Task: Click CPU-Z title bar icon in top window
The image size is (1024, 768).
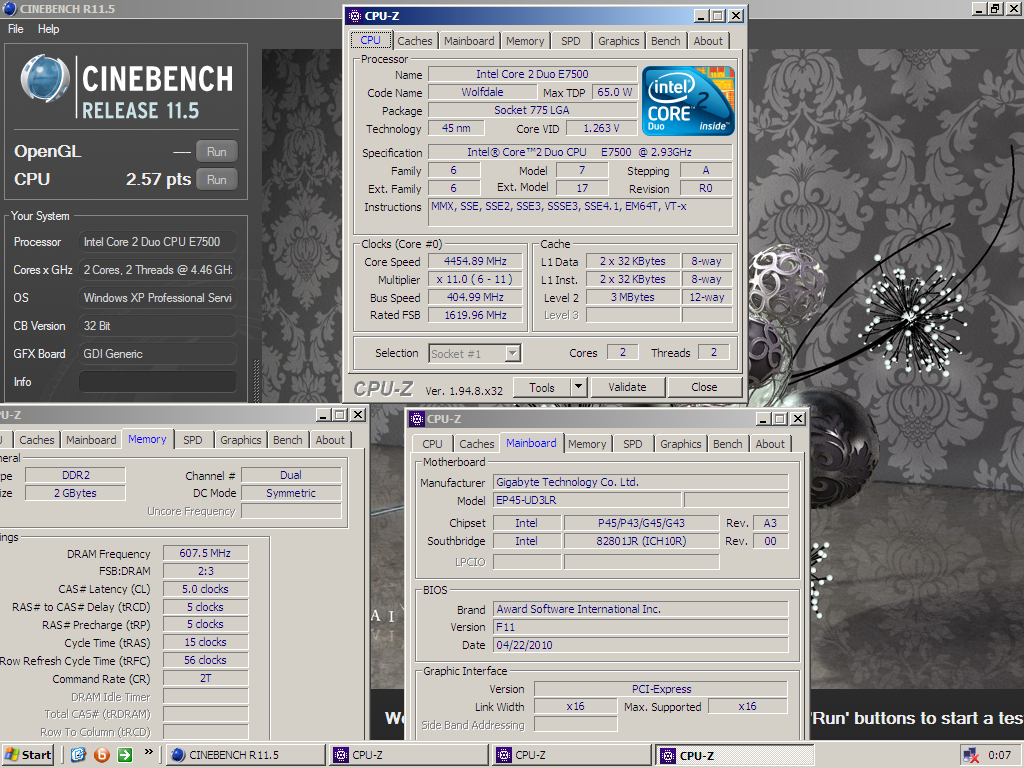Action: pyautogui.click(x=355, y=16)
